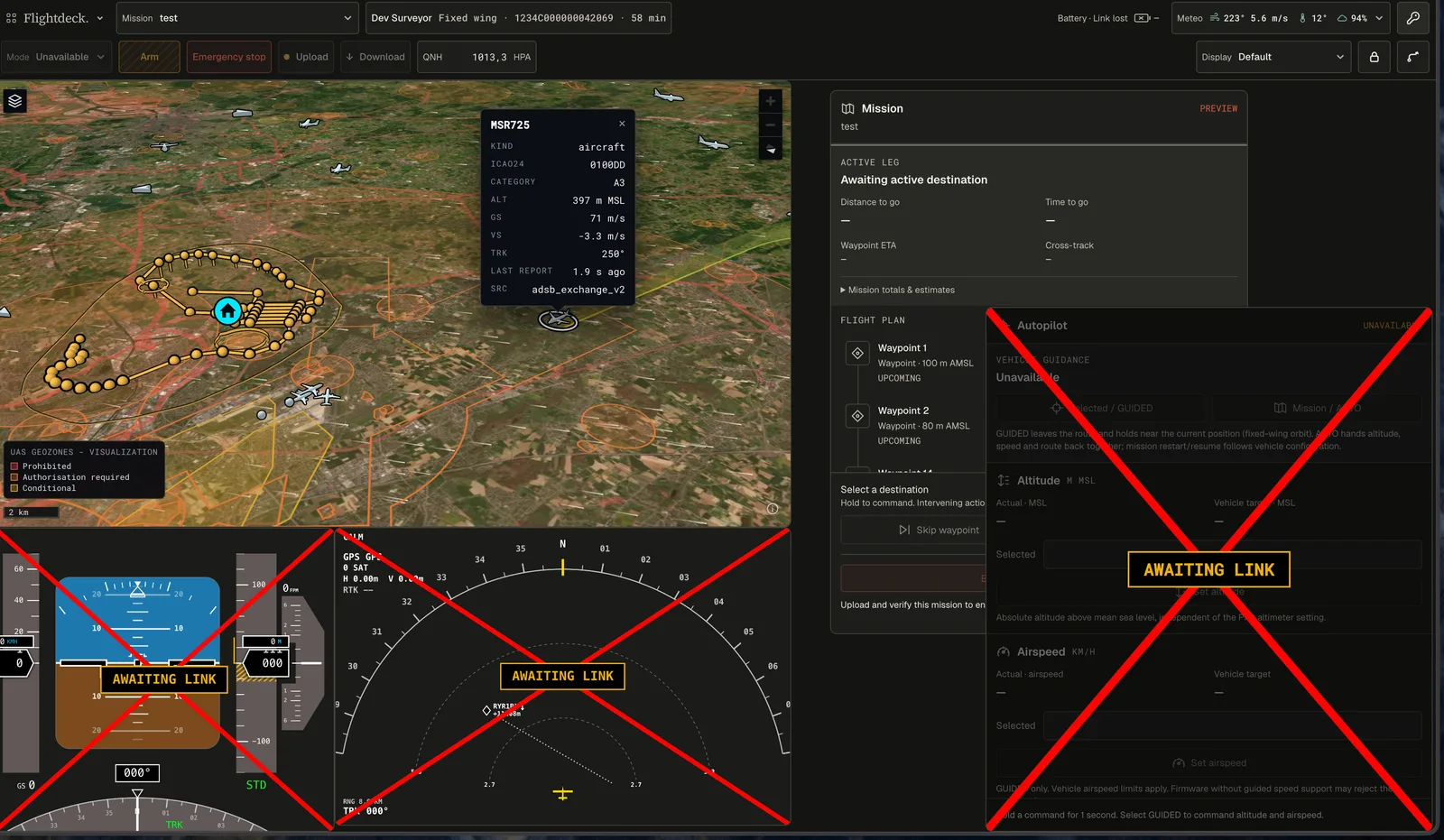The width and height of the screenshot is (1444, 840).
Task: Click the Upload mission button
Action: (306, 57)
